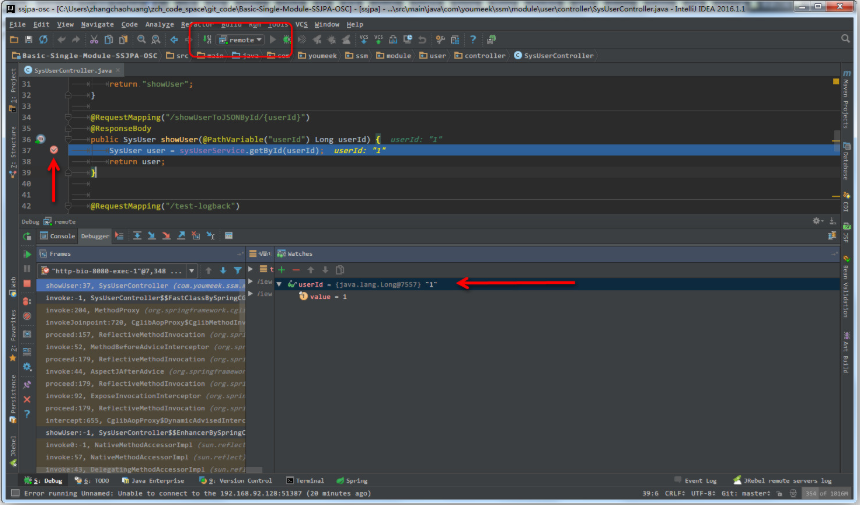Click the Run to Cursor debugger icon

coord(211,236)
